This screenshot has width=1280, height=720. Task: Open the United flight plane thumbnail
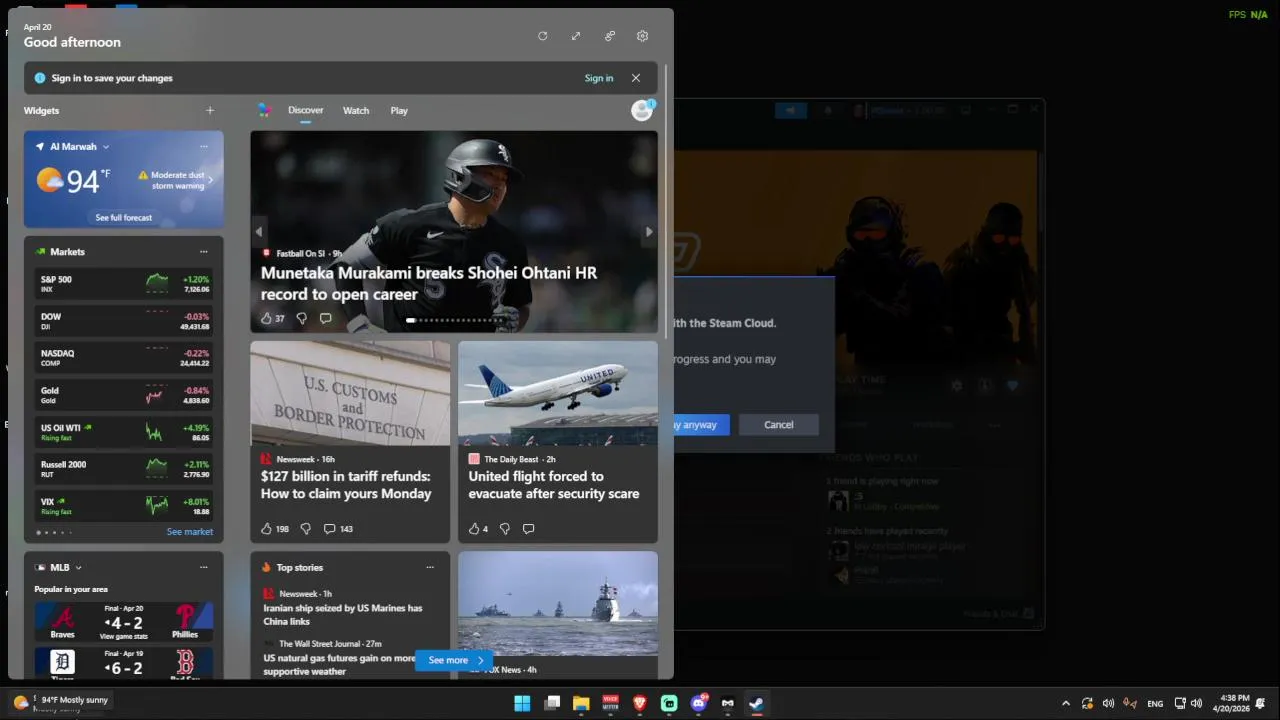click(558, 393)
